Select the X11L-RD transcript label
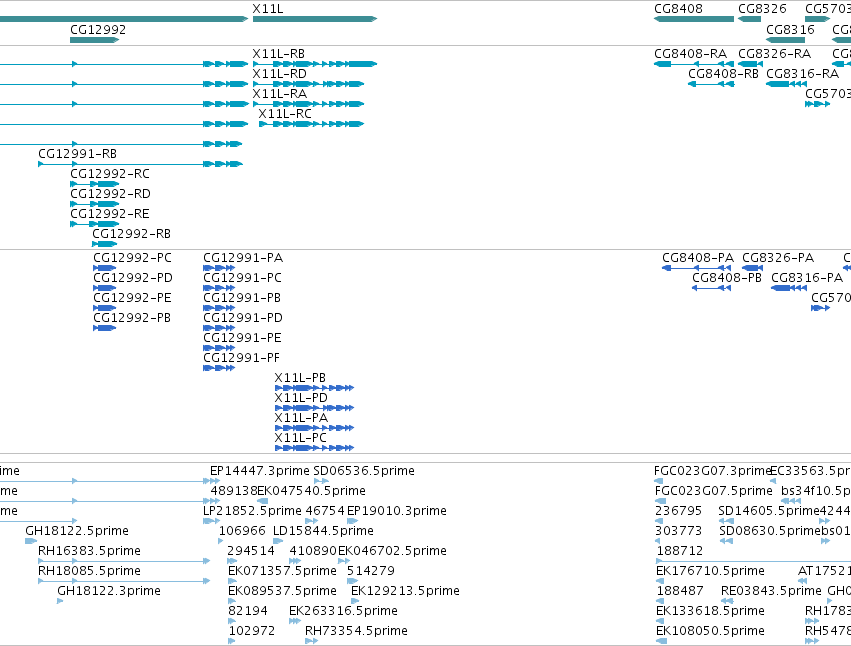Image resolution: width=851 pixels, height=646 pixels. (280, 74)
